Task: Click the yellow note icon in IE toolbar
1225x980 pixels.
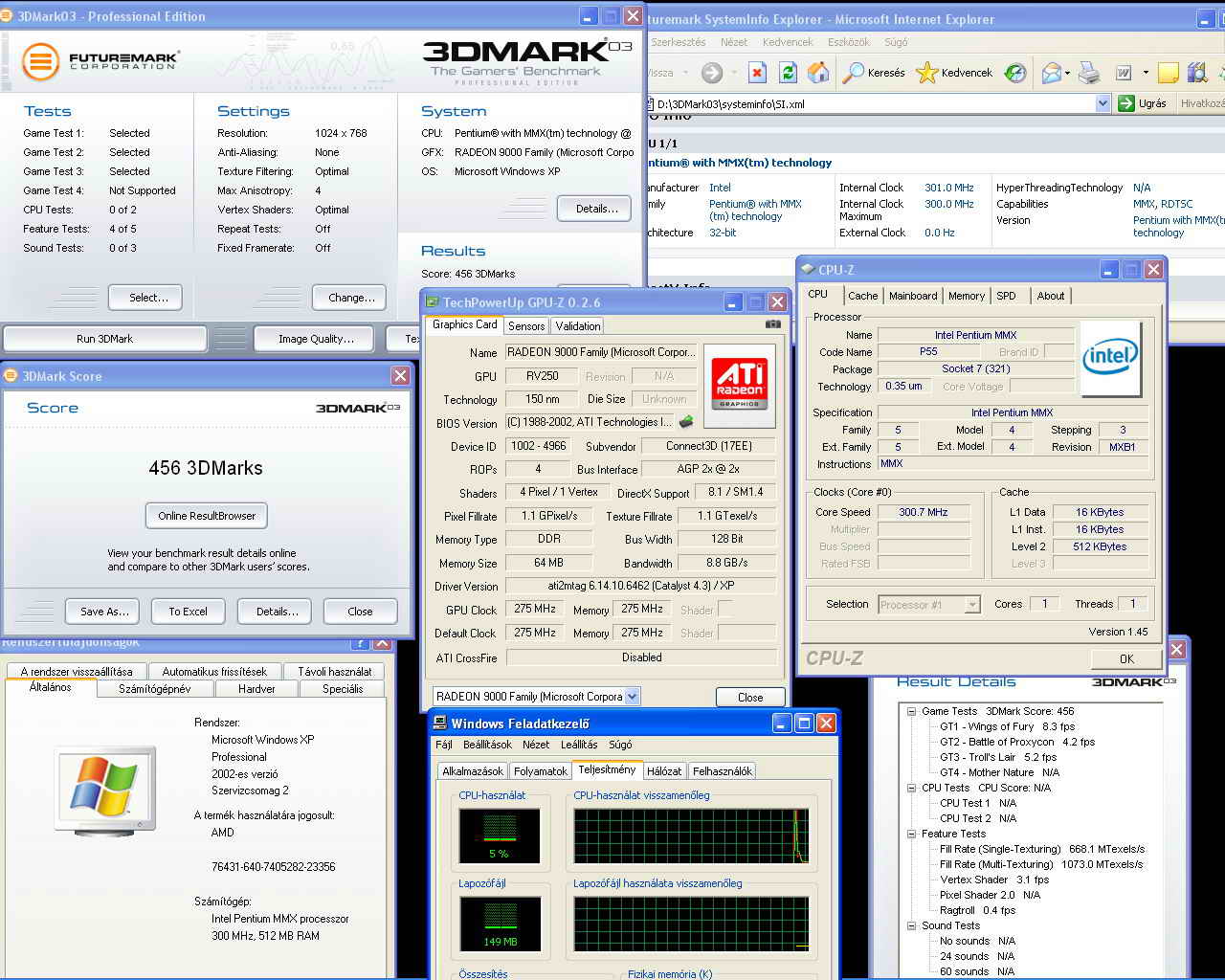Action: pyautogui.click(x=1168, y=73)
